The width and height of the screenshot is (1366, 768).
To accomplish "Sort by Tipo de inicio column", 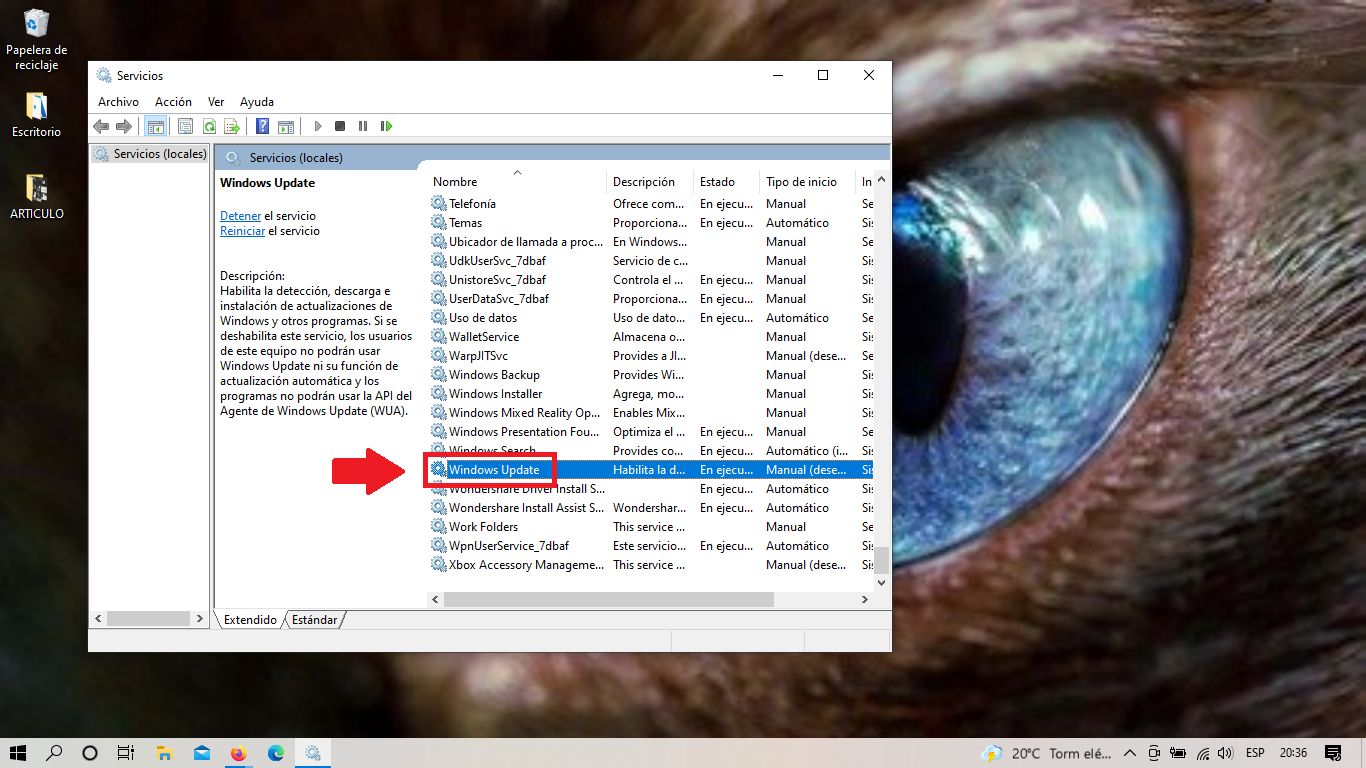I will click(x=801, y=182).
